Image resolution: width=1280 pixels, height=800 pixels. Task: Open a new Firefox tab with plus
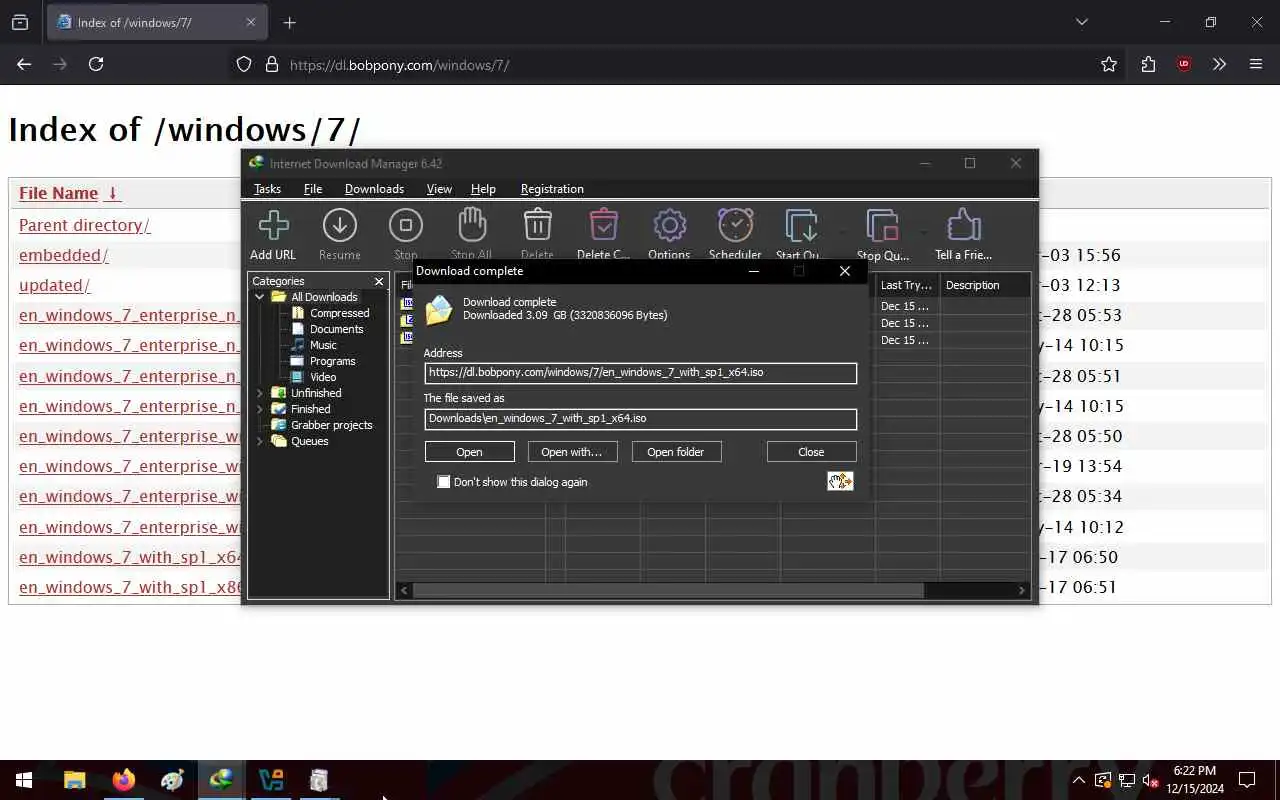(289, 22)
